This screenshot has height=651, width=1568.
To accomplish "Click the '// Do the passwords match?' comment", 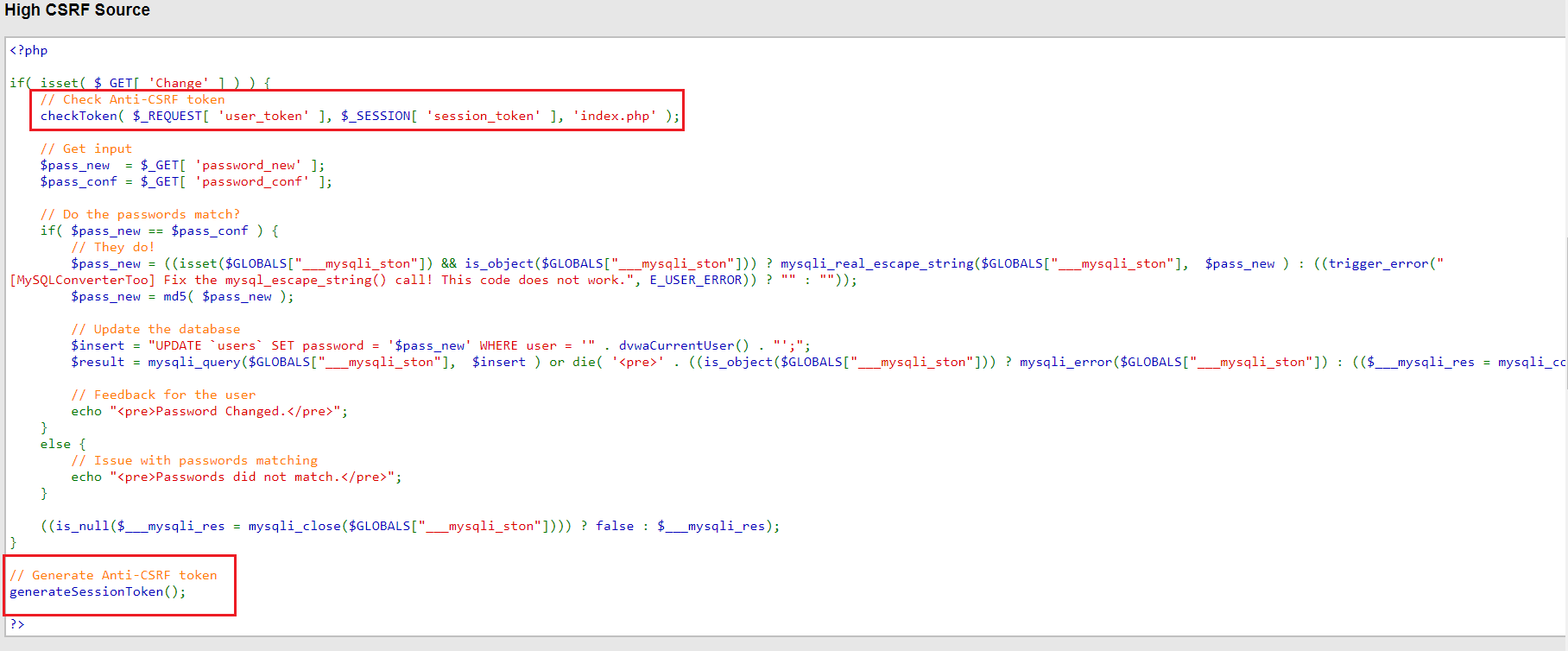I will 140,214.
